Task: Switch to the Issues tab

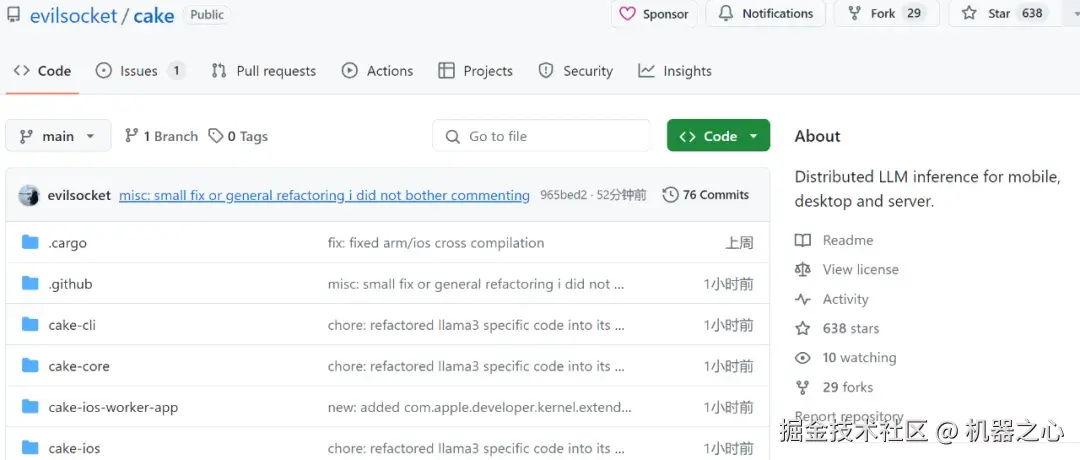Action: tap(140, 71)
